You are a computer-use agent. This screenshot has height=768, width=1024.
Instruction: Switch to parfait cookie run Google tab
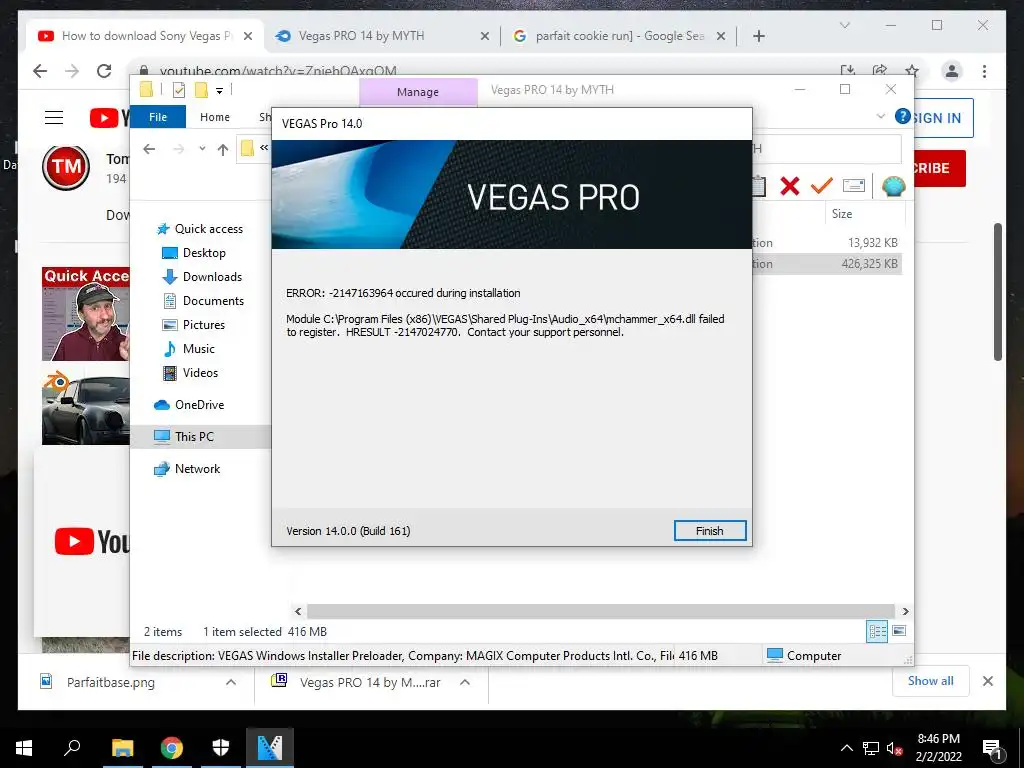(x=619, y=36)
